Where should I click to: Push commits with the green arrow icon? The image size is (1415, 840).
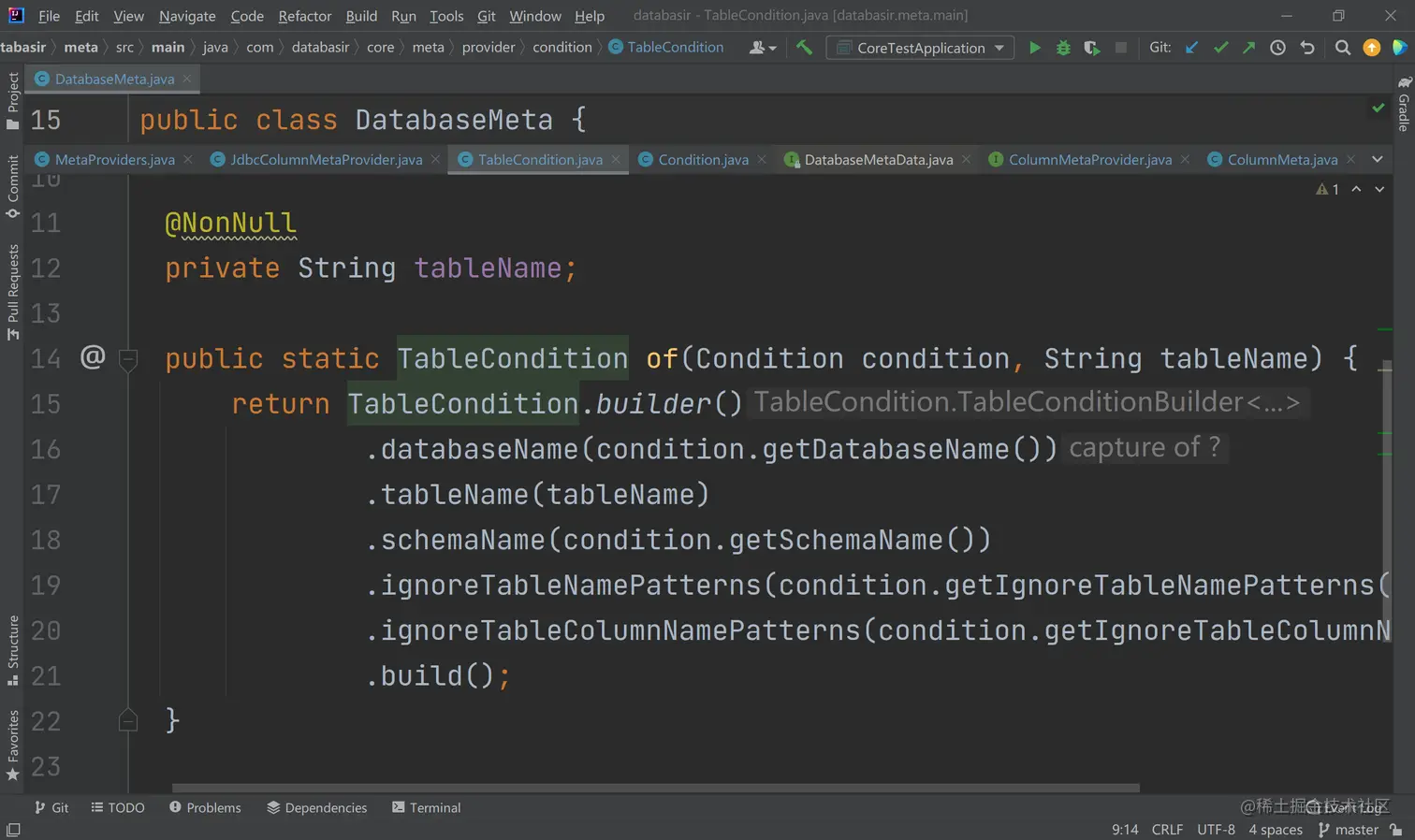[x=1248, y=48]
